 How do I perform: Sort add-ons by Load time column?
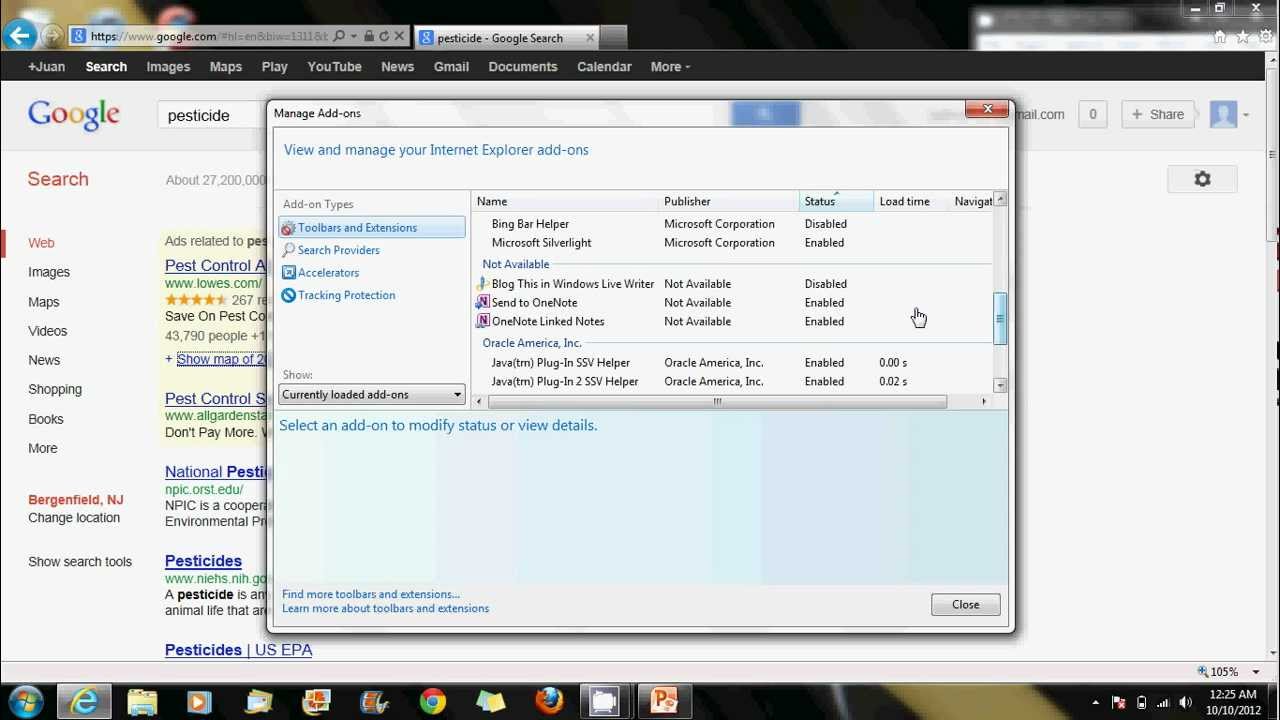(911, 202)
